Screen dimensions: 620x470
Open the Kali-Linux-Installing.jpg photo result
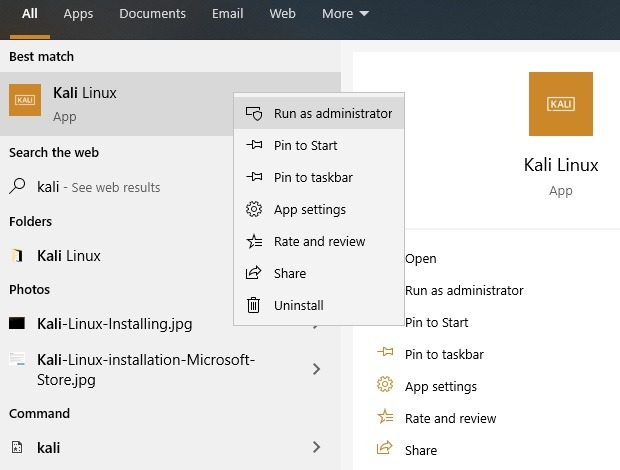115,324
